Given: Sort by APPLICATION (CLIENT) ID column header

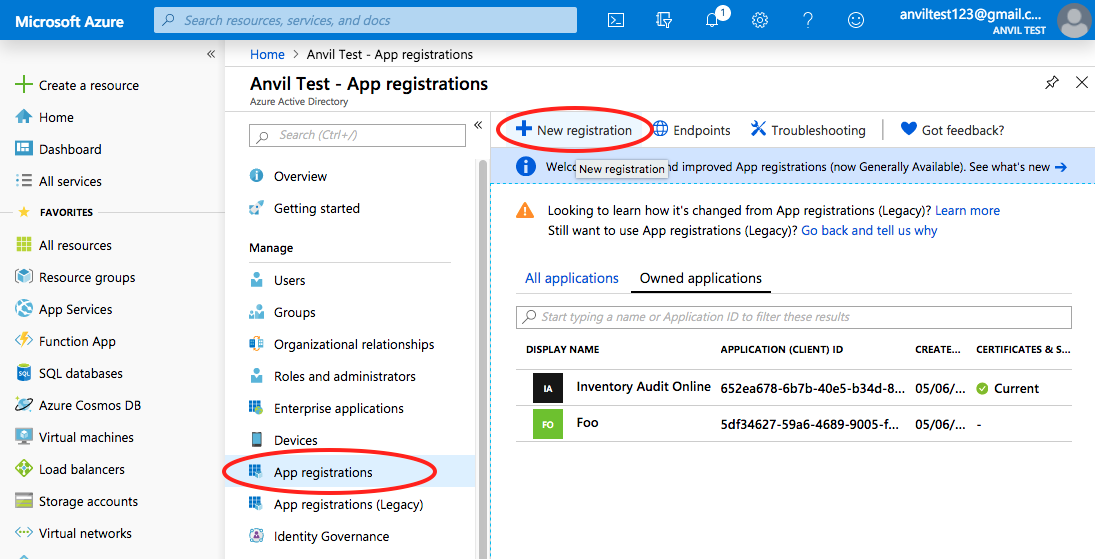Looking at the screenshot, I should click(x=781, y=349).
